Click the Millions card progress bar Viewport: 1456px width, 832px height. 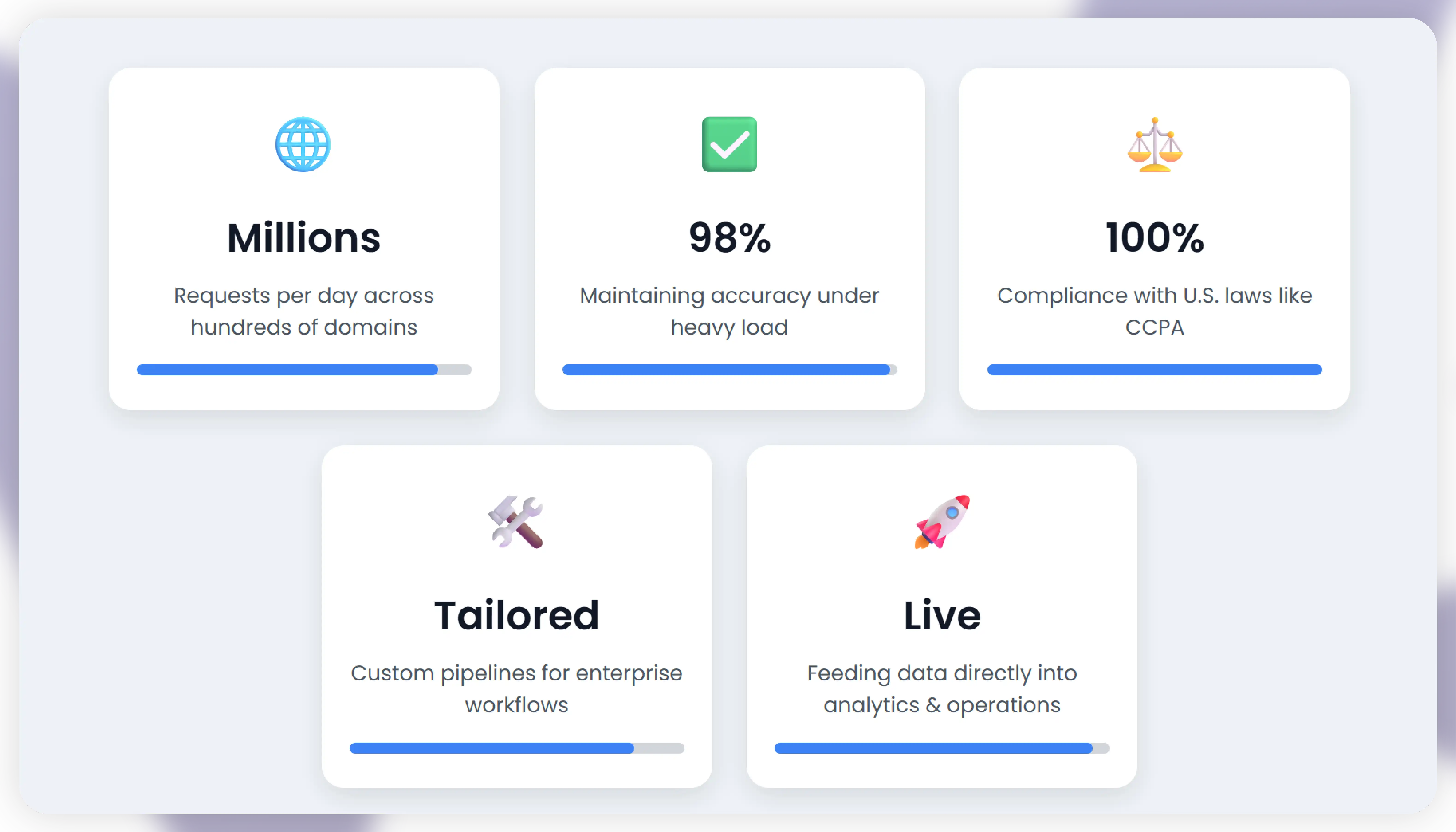pyautogui.click(x=304, y=370)
